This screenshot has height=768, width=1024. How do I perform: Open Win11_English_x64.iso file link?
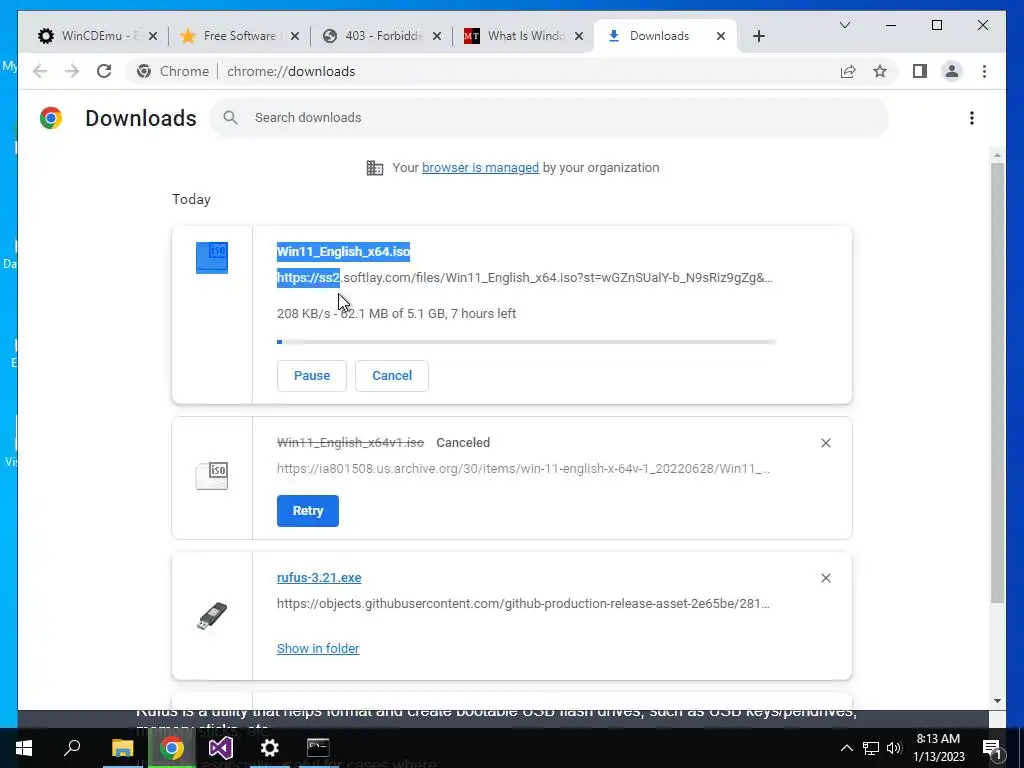[x=343, y=251]
